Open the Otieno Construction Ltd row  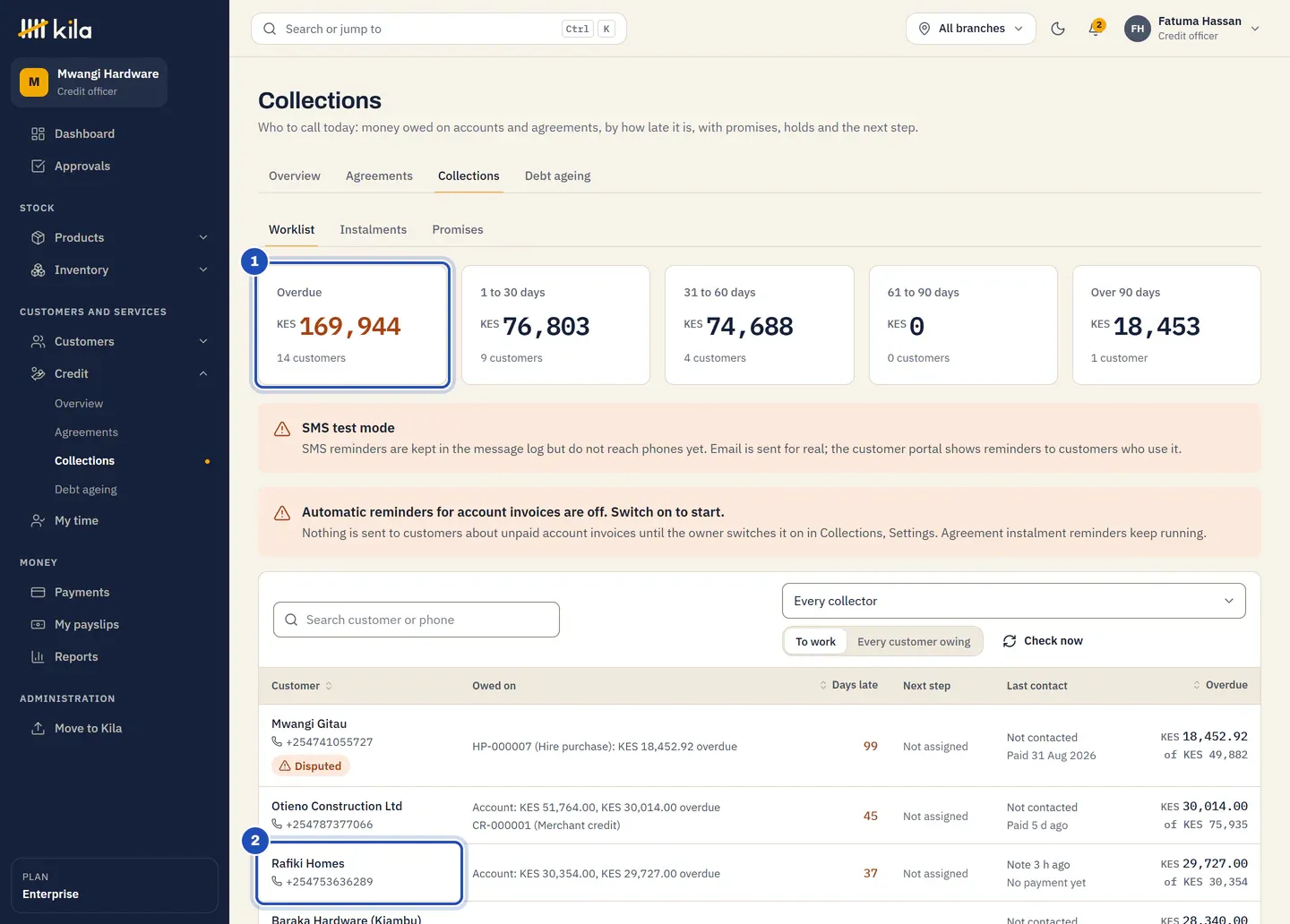click(760, 816)
